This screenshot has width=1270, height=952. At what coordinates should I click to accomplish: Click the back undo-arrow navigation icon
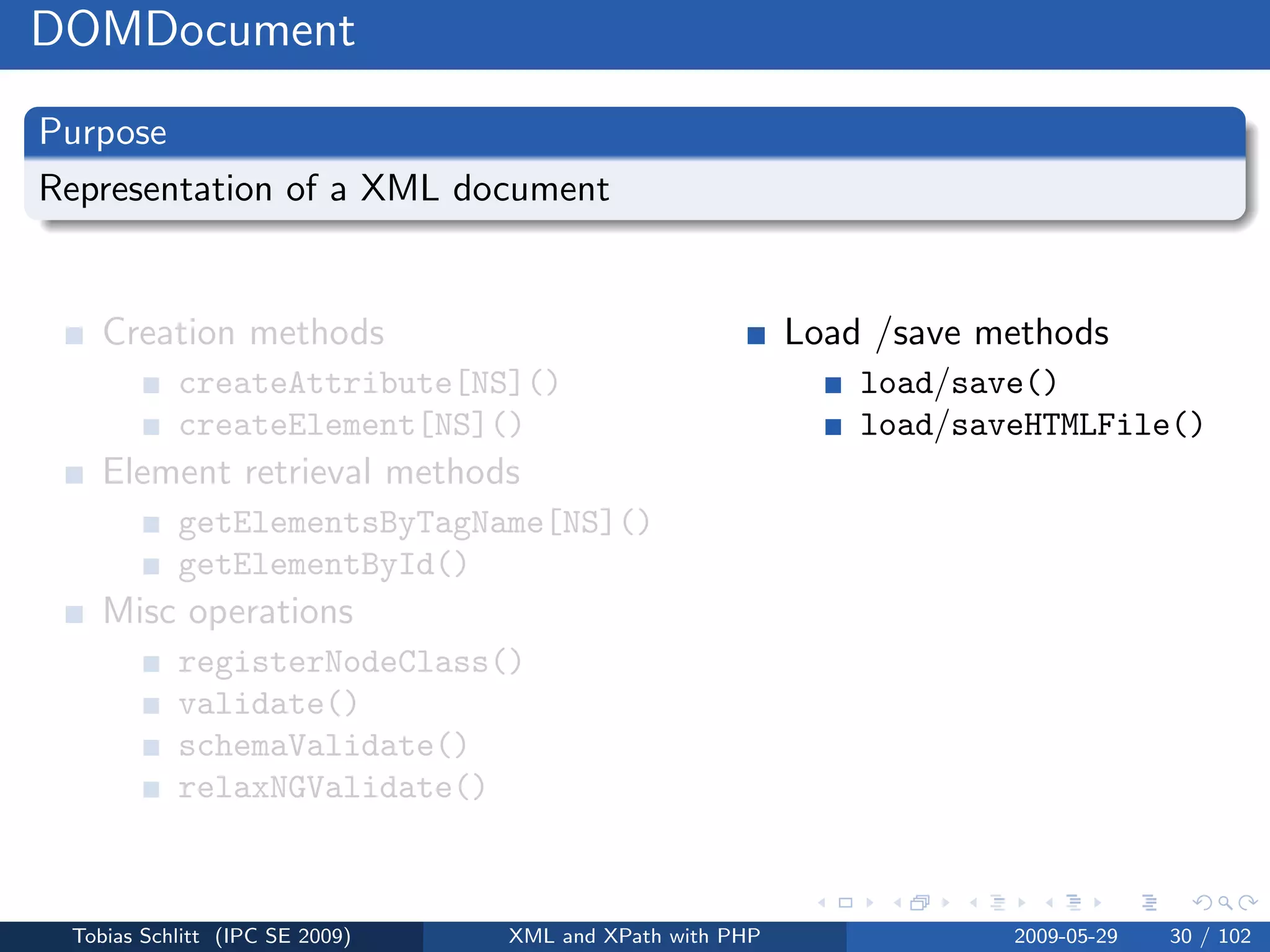pos(1202,903)
